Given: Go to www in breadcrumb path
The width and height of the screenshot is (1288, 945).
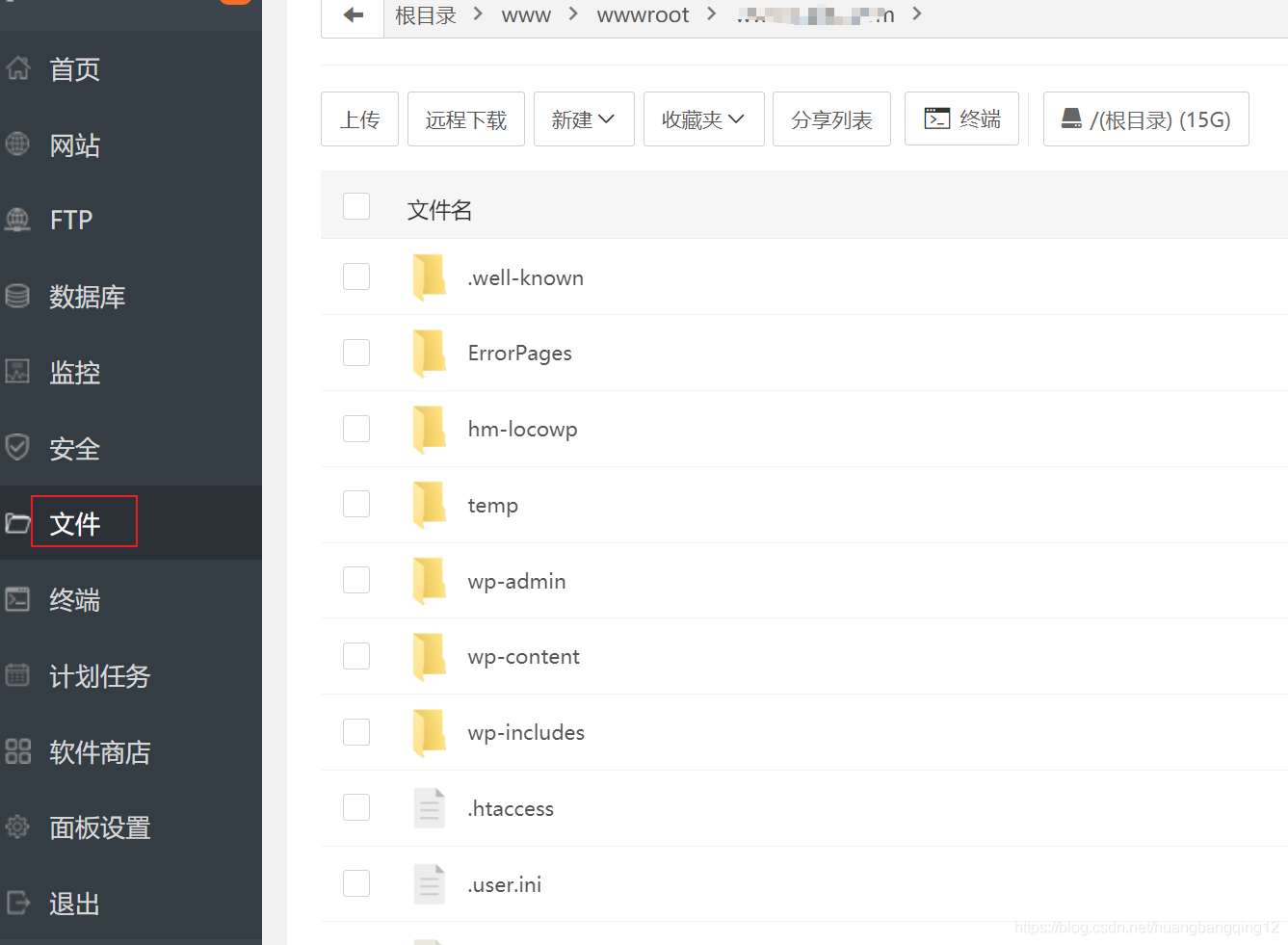Looking at the screenshot, I should coord(526,14).
